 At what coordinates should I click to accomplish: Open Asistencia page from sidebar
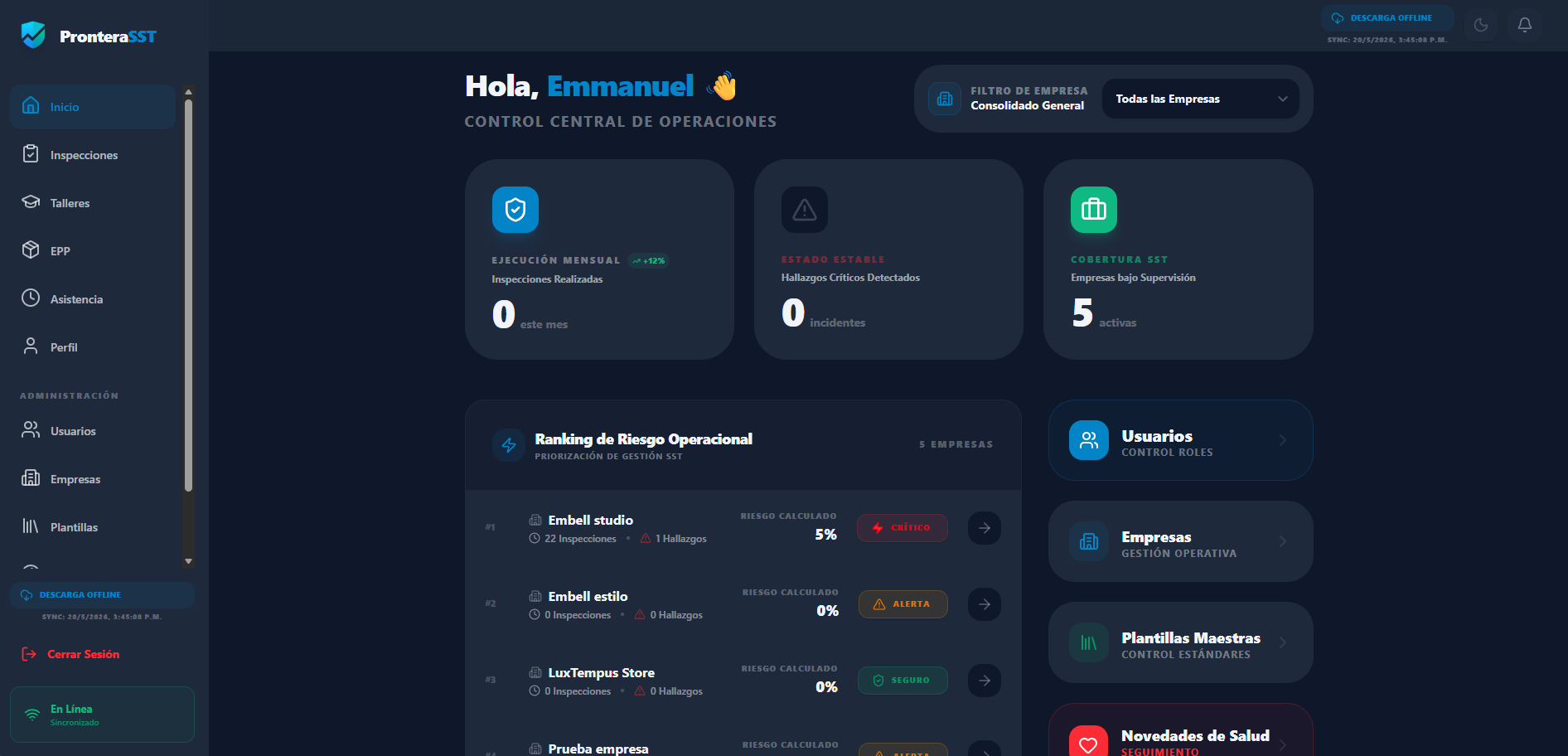93,299
